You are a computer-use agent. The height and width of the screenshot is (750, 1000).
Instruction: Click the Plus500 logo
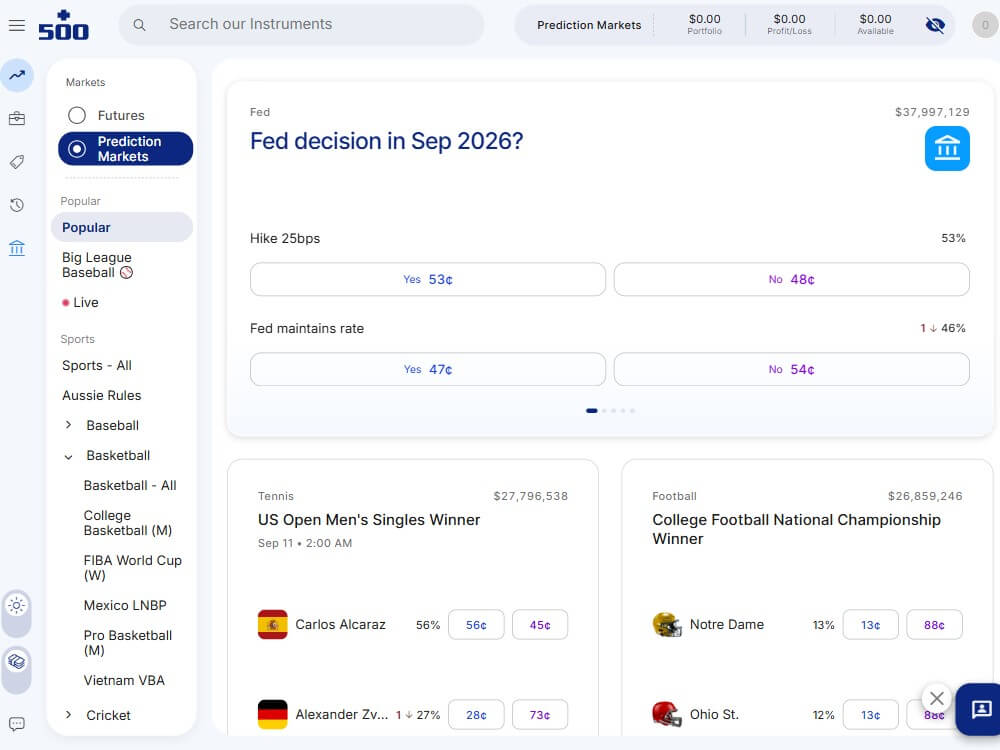tap(63, 26)
